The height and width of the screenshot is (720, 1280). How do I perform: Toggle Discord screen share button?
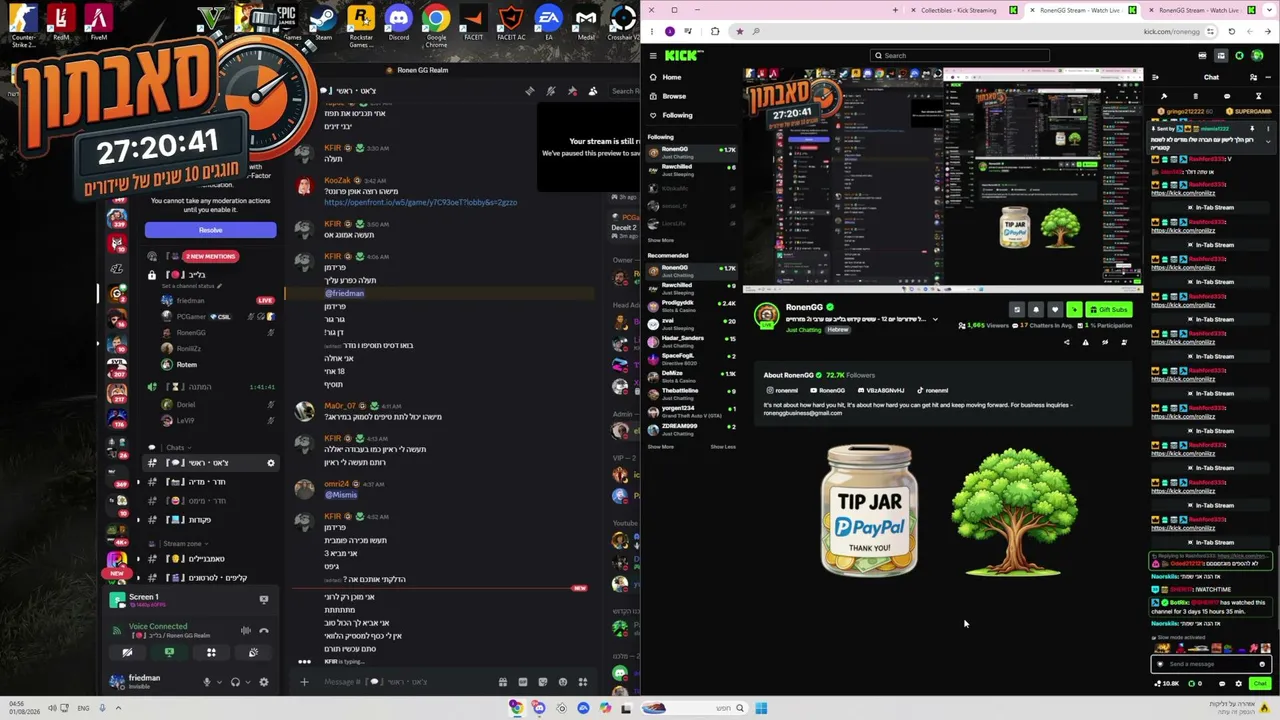[169, 652]
